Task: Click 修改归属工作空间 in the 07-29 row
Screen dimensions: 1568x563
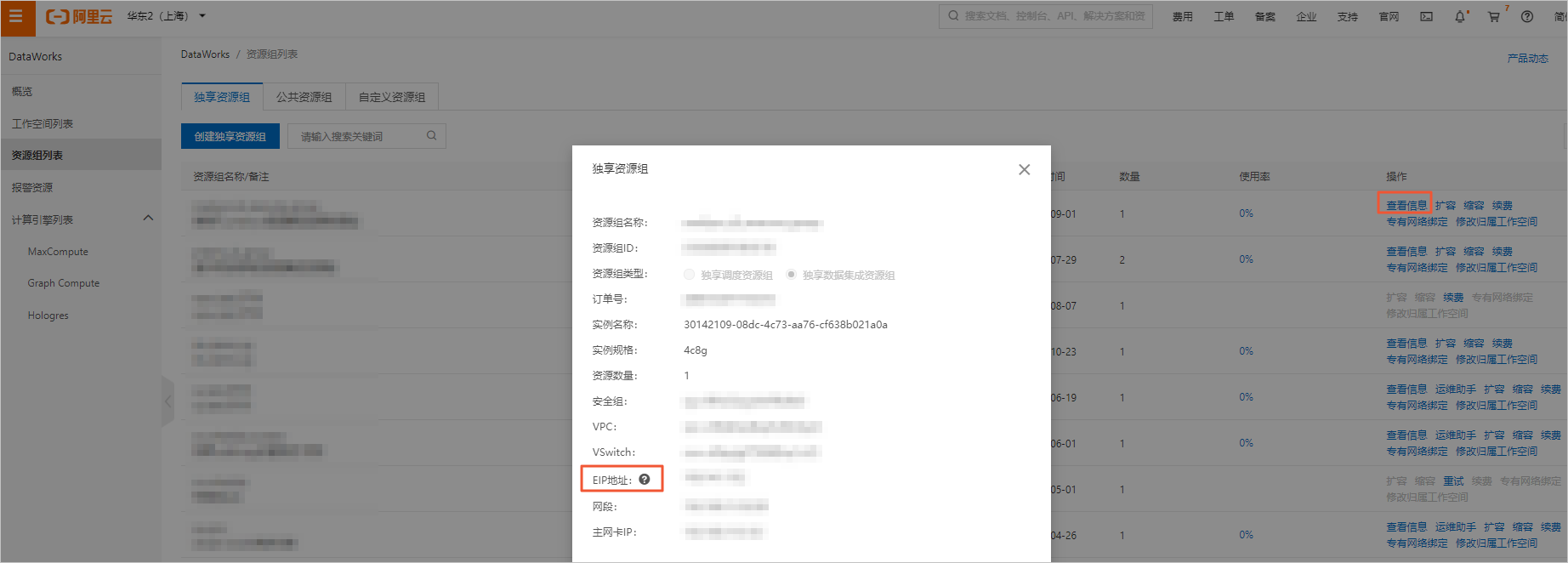Action: click(x=1497, y=268)
